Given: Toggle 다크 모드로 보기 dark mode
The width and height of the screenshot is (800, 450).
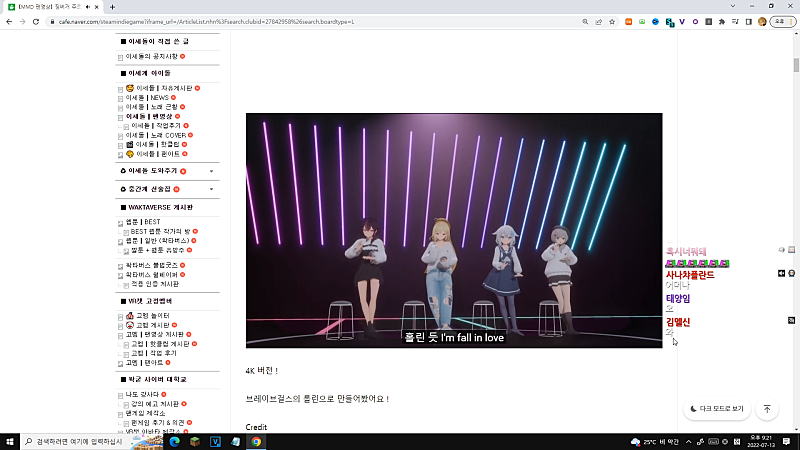Looking at the screenshot, I should pyautogui.click(x=717, y=409).
